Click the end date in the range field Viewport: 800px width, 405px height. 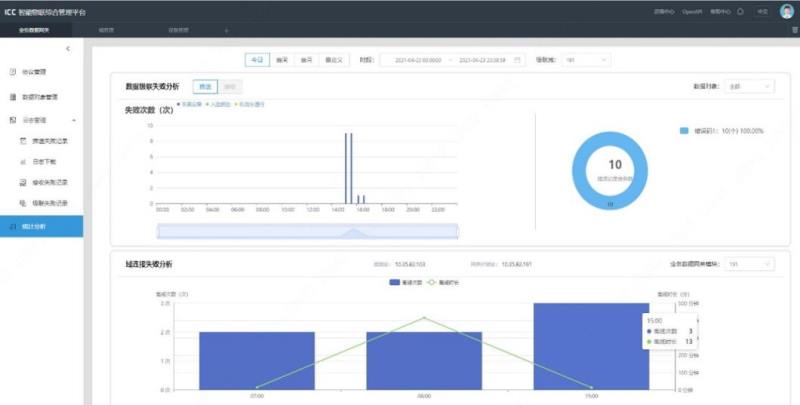[x=482, y=60]
